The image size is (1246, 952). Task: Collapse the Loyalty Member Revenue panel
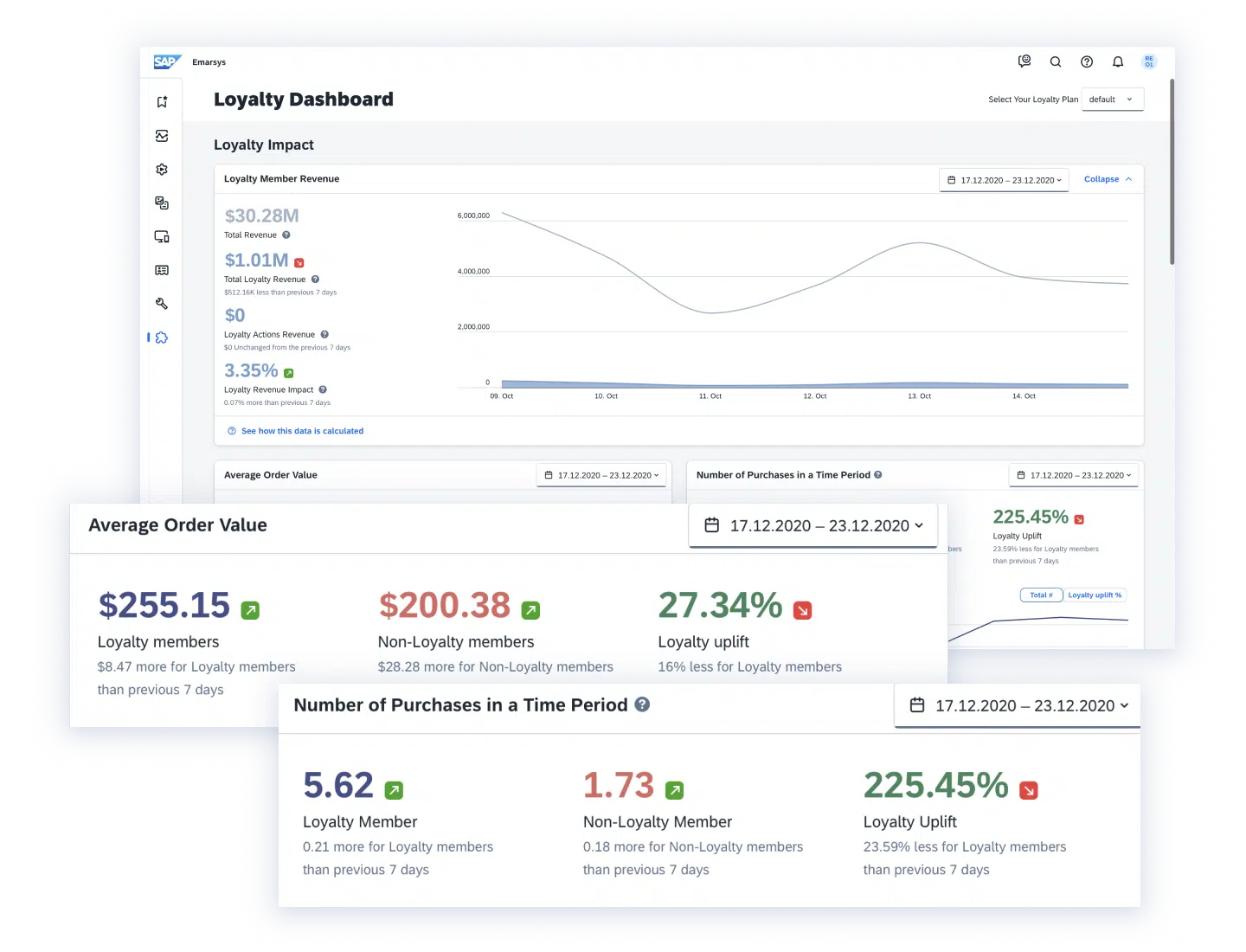pyautogui.click(x=1108, y=179)
